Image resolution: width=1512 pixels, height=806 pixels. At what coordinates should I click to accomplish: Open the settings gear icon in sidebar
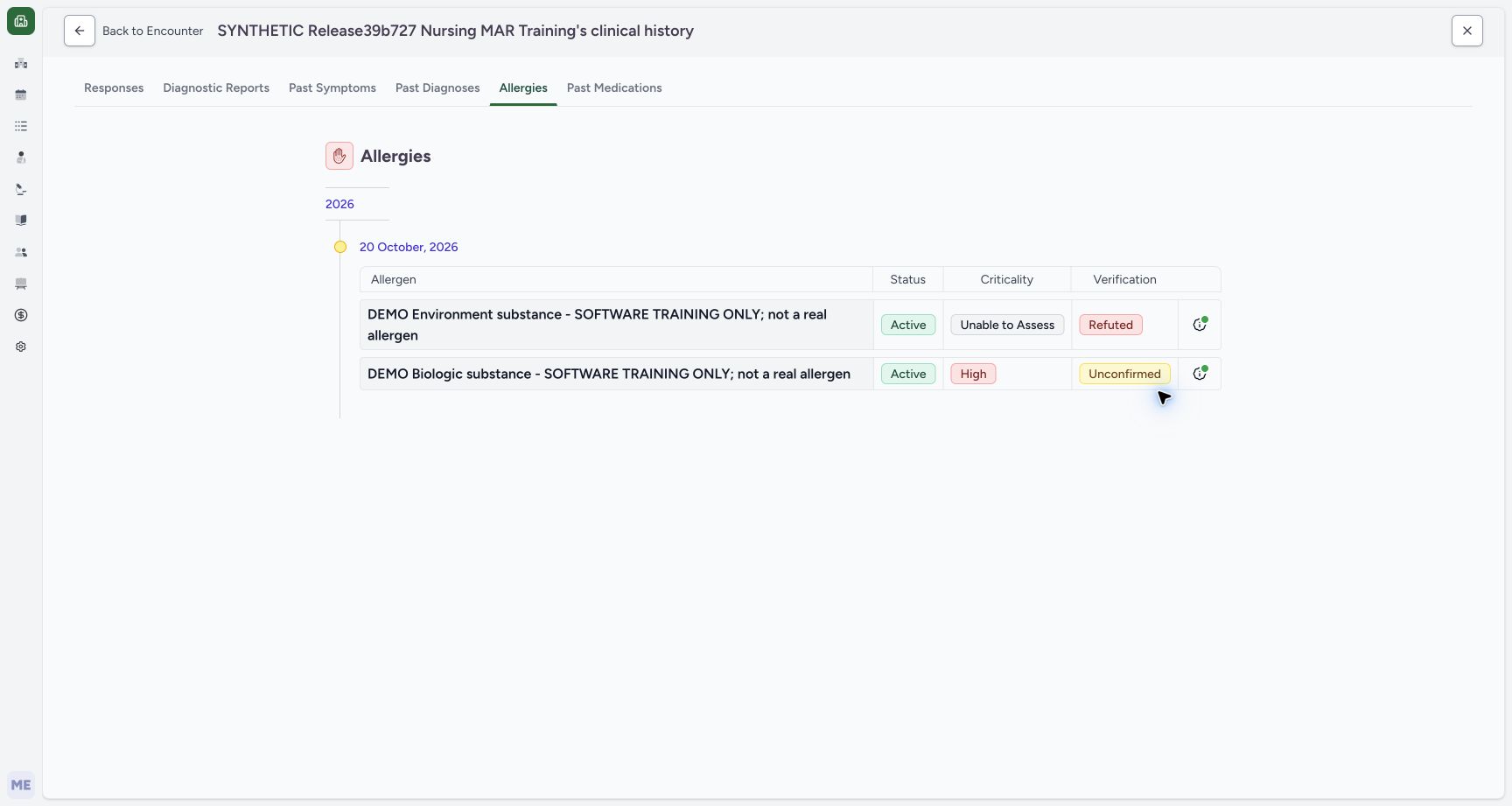click(x=21, y=347)
